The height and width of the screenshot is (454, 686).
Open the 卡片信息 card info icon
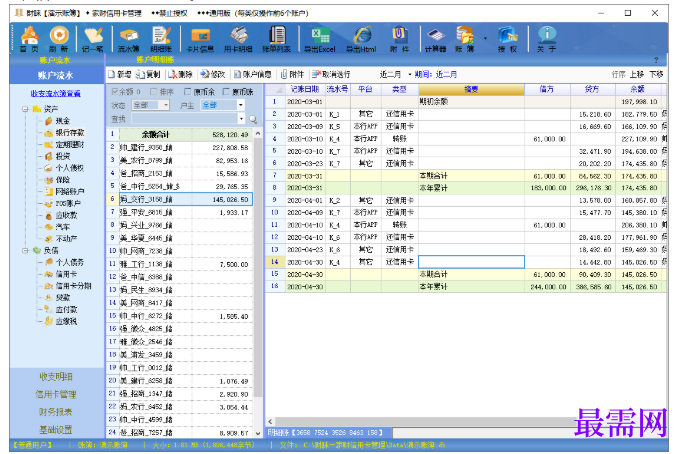200,39
